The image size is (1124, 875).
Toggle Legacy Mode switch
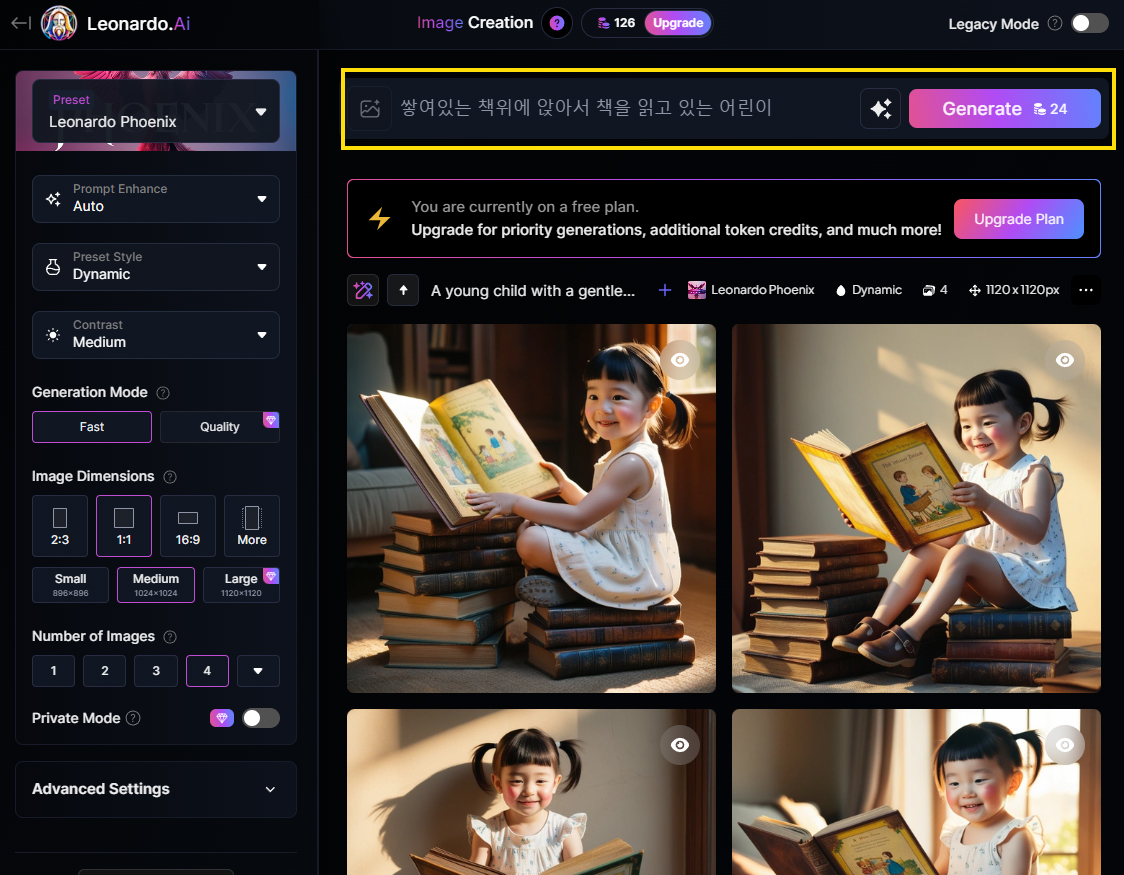[x=1090, y=23]
